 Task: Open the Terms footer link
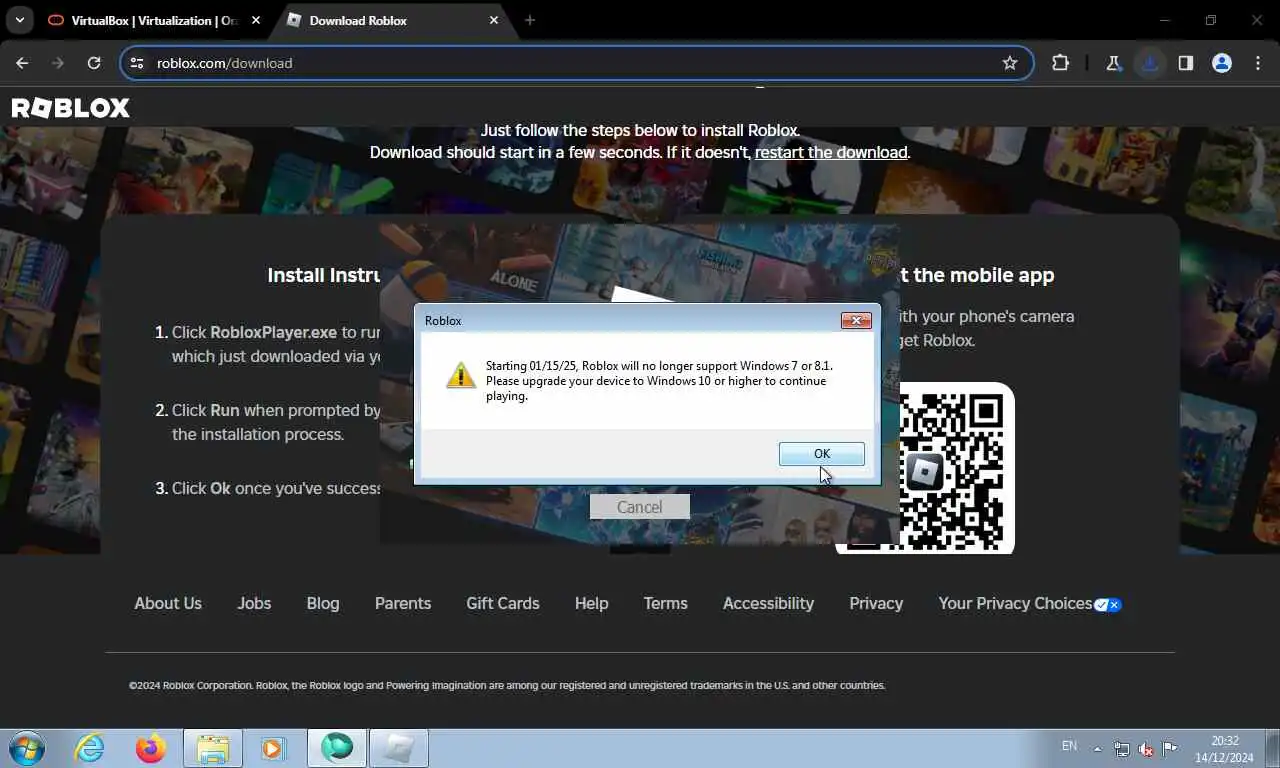(665, 603)
